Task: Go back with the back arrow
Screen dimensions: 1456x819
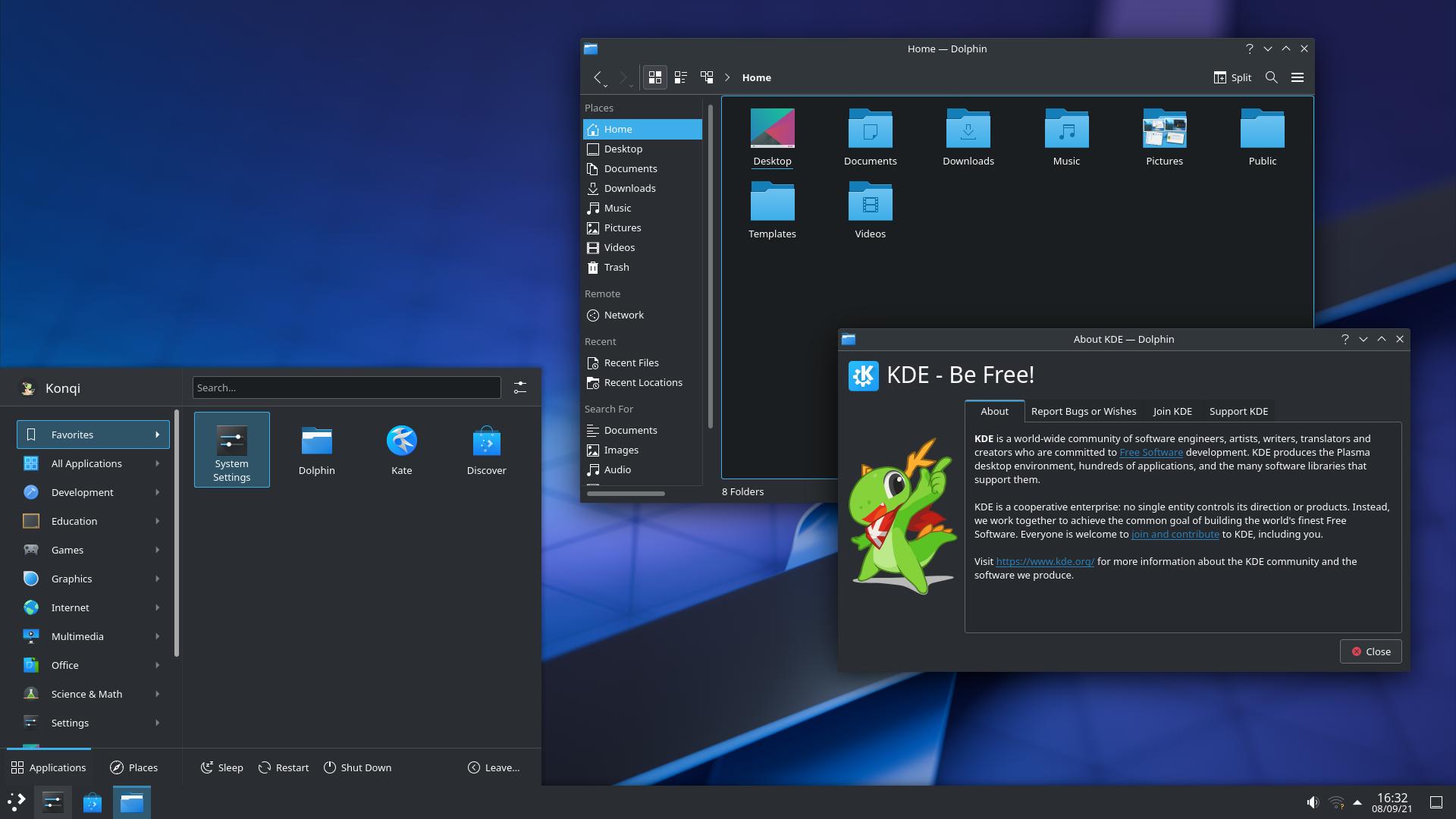Action: click(x=598, y=77)
